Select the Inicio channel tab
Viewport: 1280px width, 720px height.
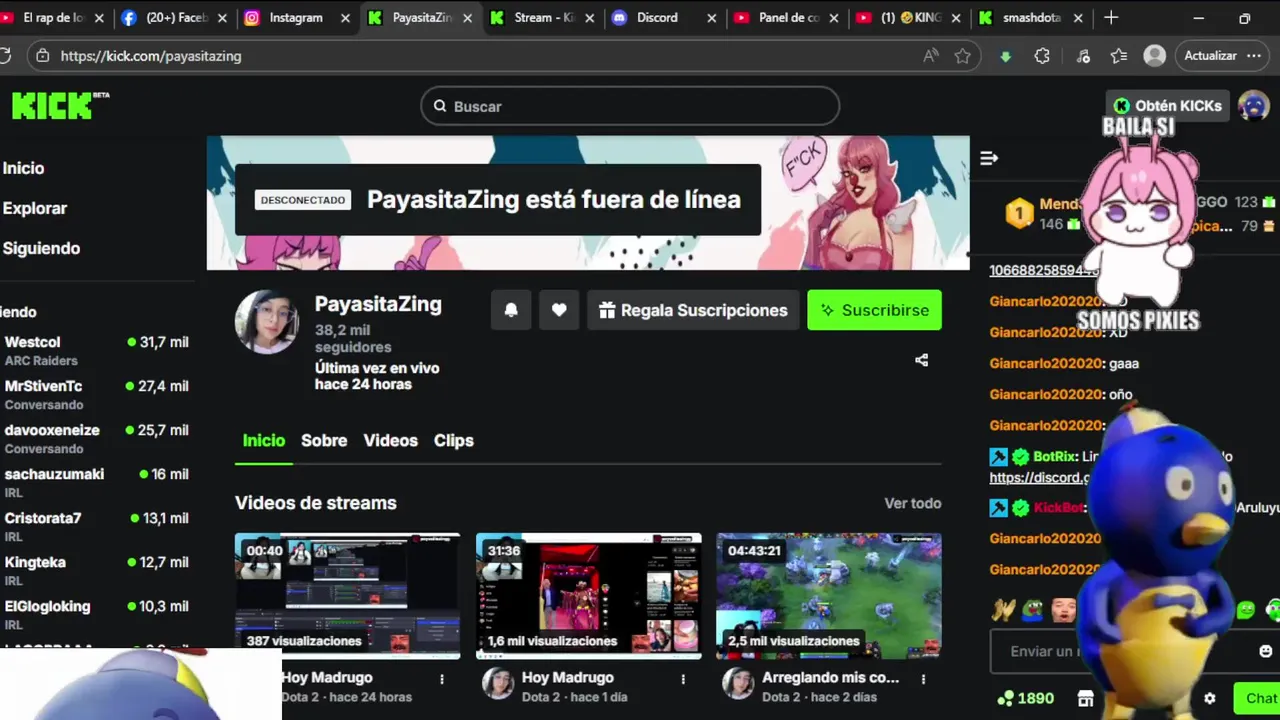point(264,440)
